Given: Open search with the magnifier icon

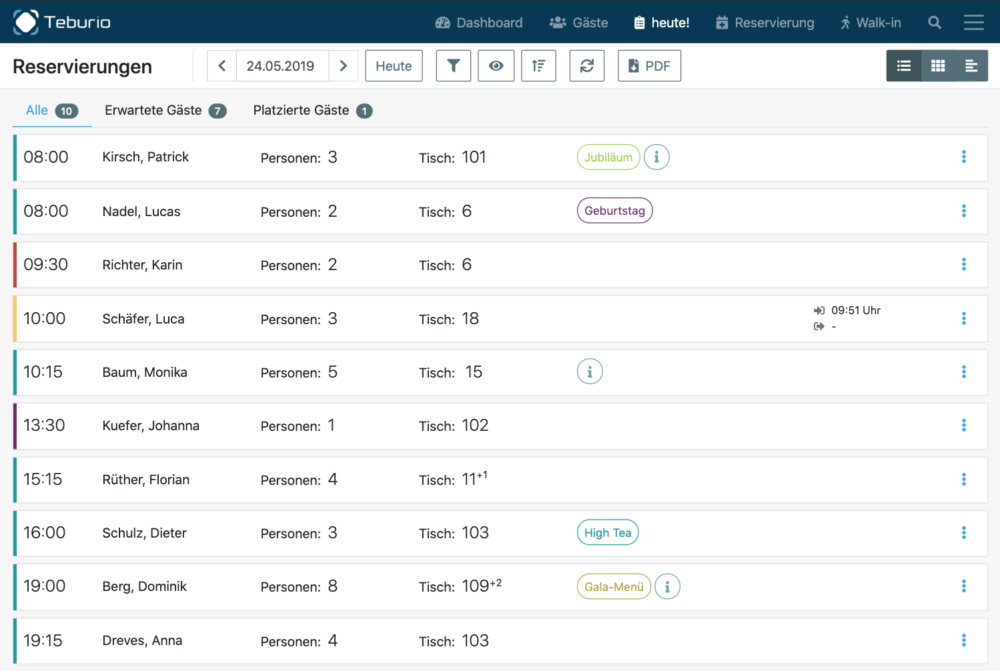Looking at the screenshot, I should tap(934, 23).
